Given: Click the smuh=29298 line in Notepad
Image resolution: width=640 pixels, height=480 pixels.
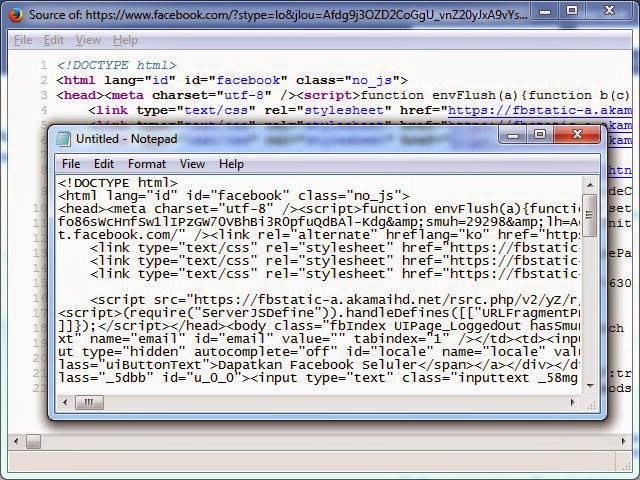Looking at the screenshot, I should (x=318, y=222).
